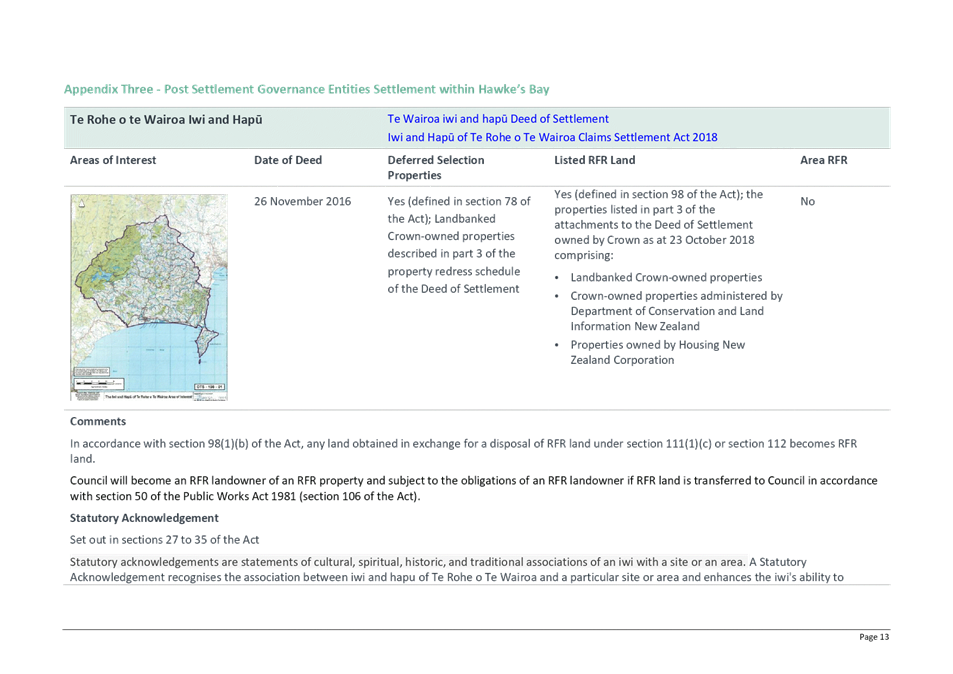953x674 pixels.
Task: Click the 'Area RFR' column header
Action: click(x=824, y=160)
